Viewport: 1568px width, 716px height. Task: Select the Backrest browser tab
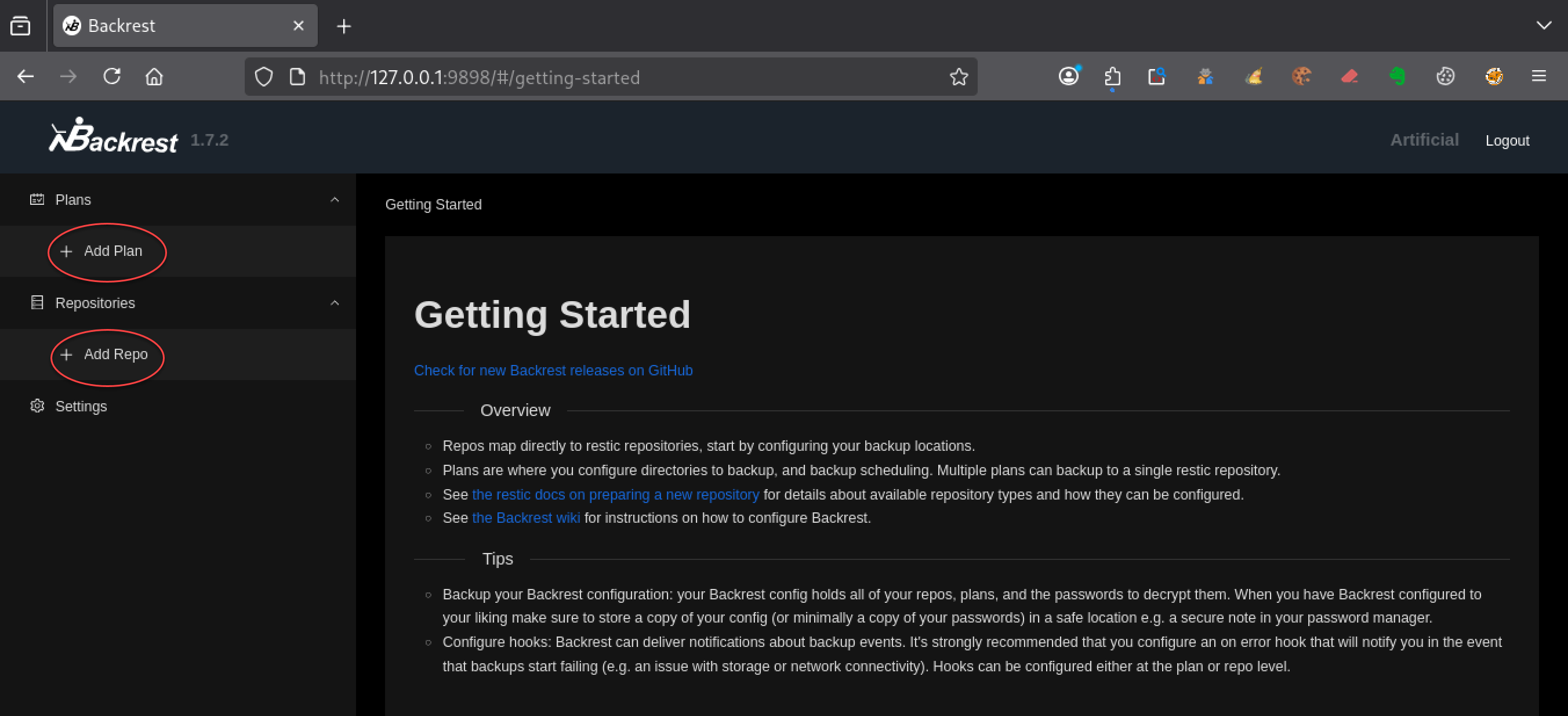coord(185,26)
